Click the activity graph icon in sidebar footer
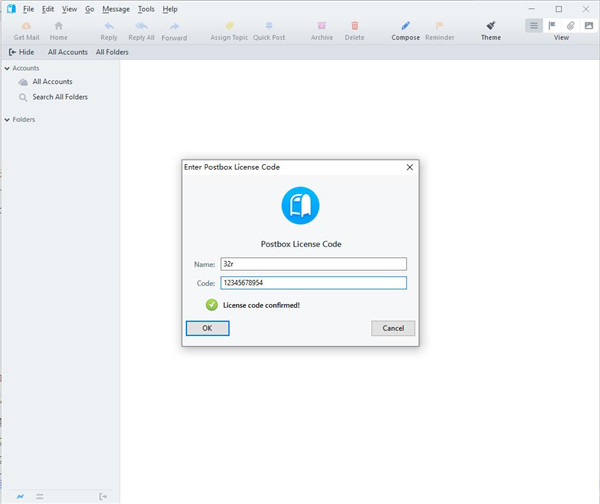The image size is (600, 504). pyautogui.click(x=19, y=496)
